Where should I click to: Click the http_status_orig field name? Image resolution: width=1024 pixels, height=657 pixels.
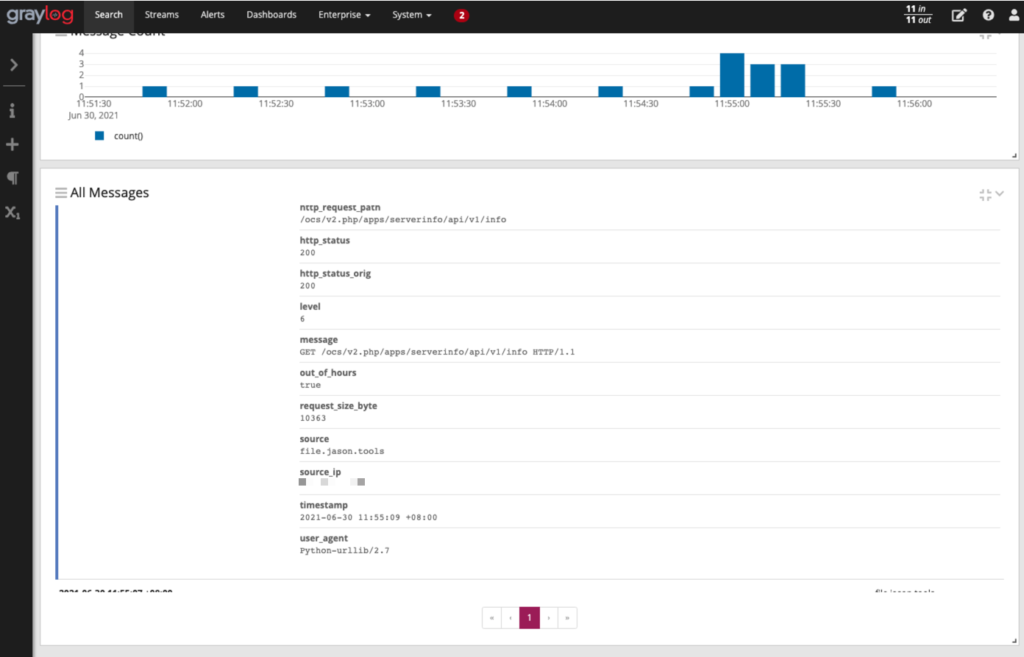335,274
